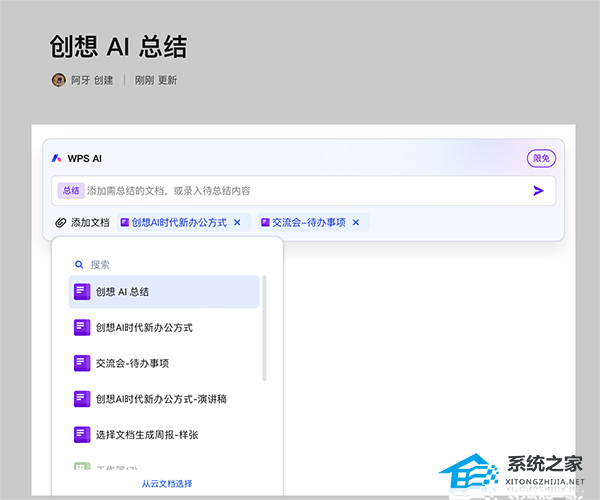Click the WPS AI logo icon

(x=57, y=158)
